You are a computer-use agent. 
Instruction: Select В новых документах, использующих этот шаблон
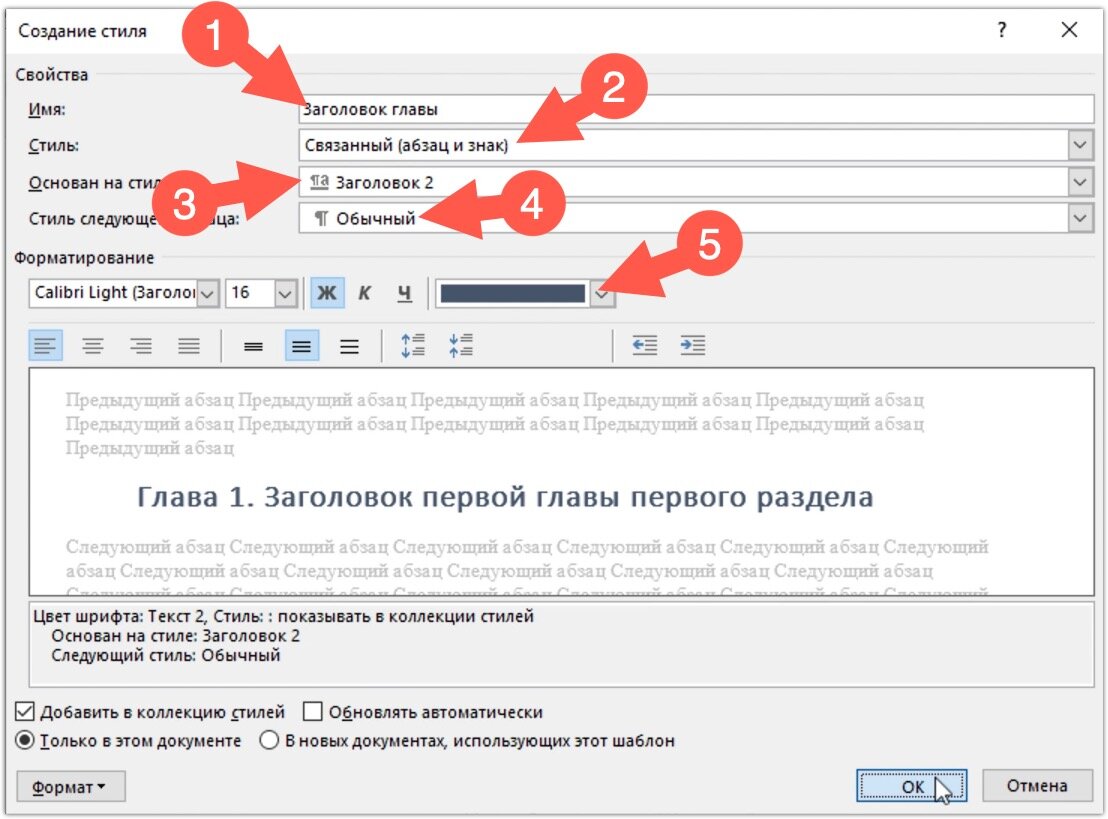(269, 741)
